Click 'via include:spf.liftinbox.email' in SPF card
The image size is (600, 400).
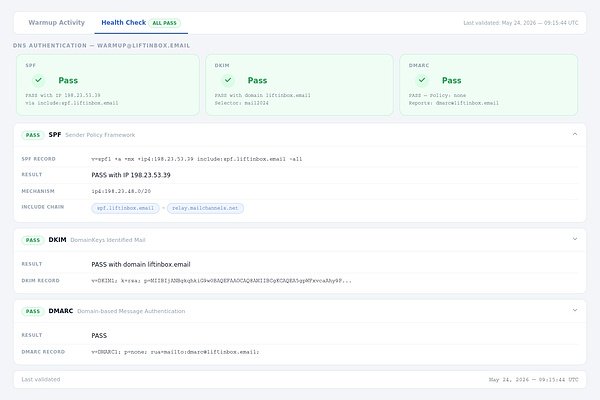coord(72,103)
